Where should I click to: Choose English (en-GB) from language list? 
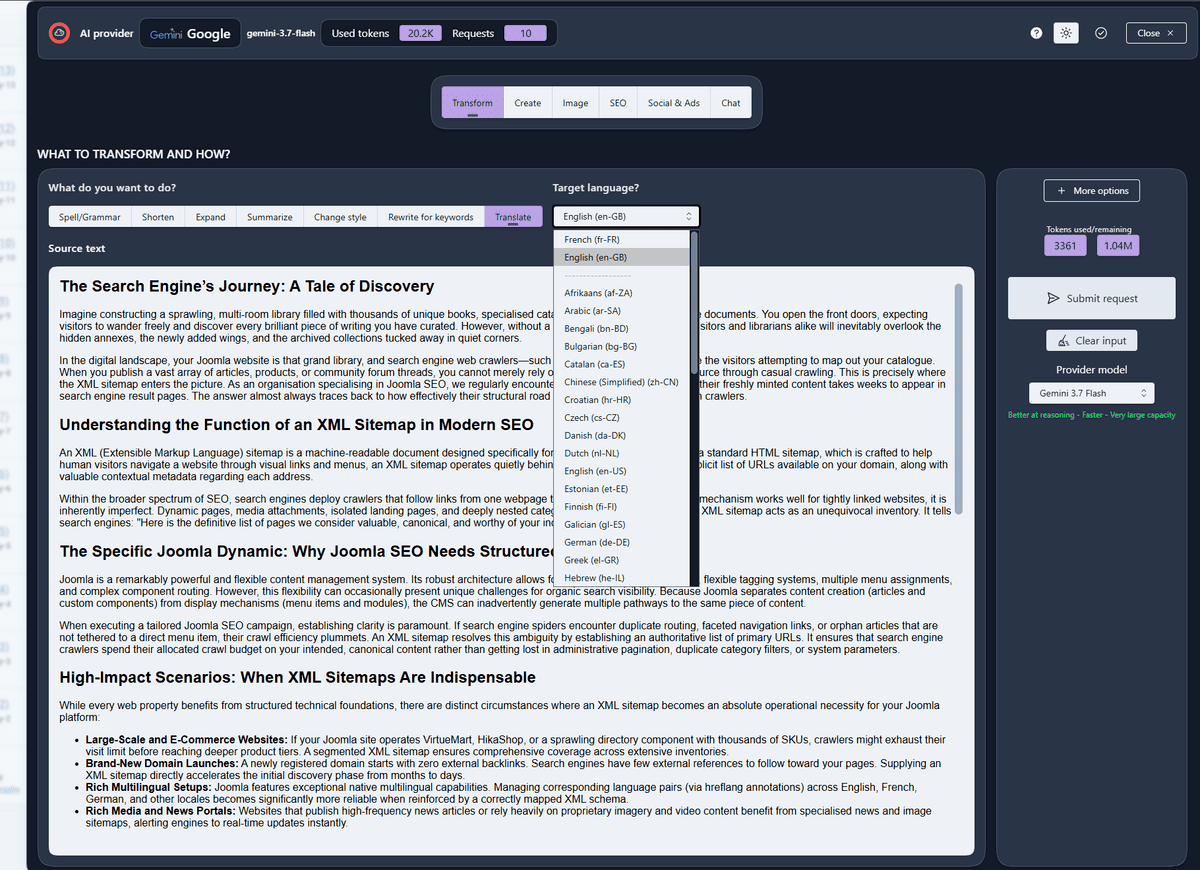[x=621, y=257]
